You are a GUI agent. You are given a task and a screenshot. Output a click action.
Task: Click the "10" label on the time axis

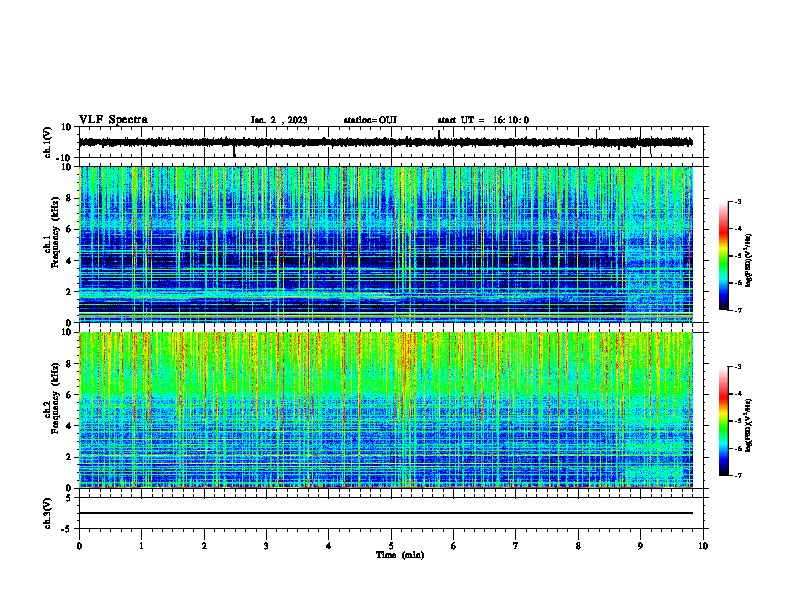(703, 546)
